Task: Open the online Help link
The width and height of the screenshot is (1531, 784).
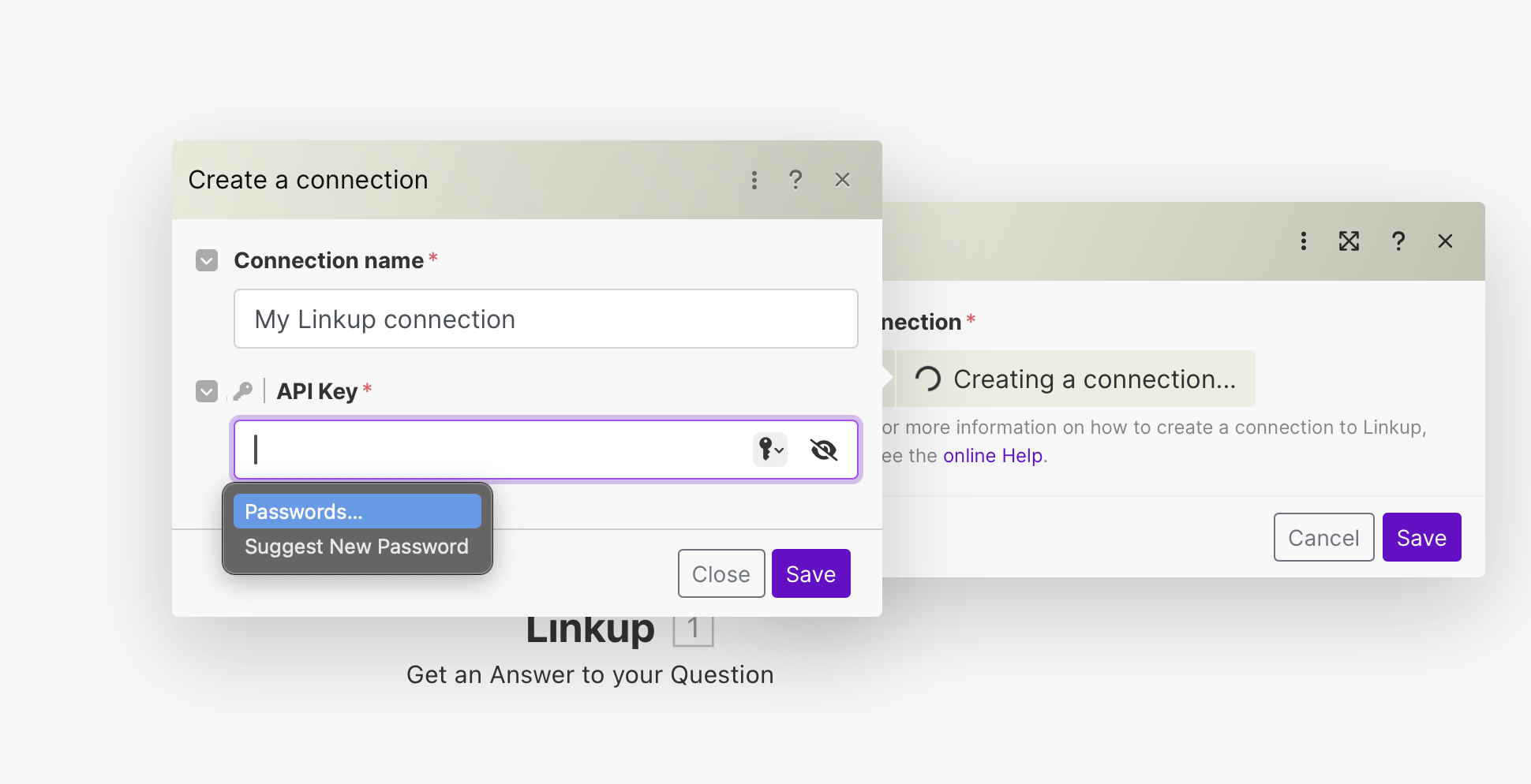Action: 993,456
